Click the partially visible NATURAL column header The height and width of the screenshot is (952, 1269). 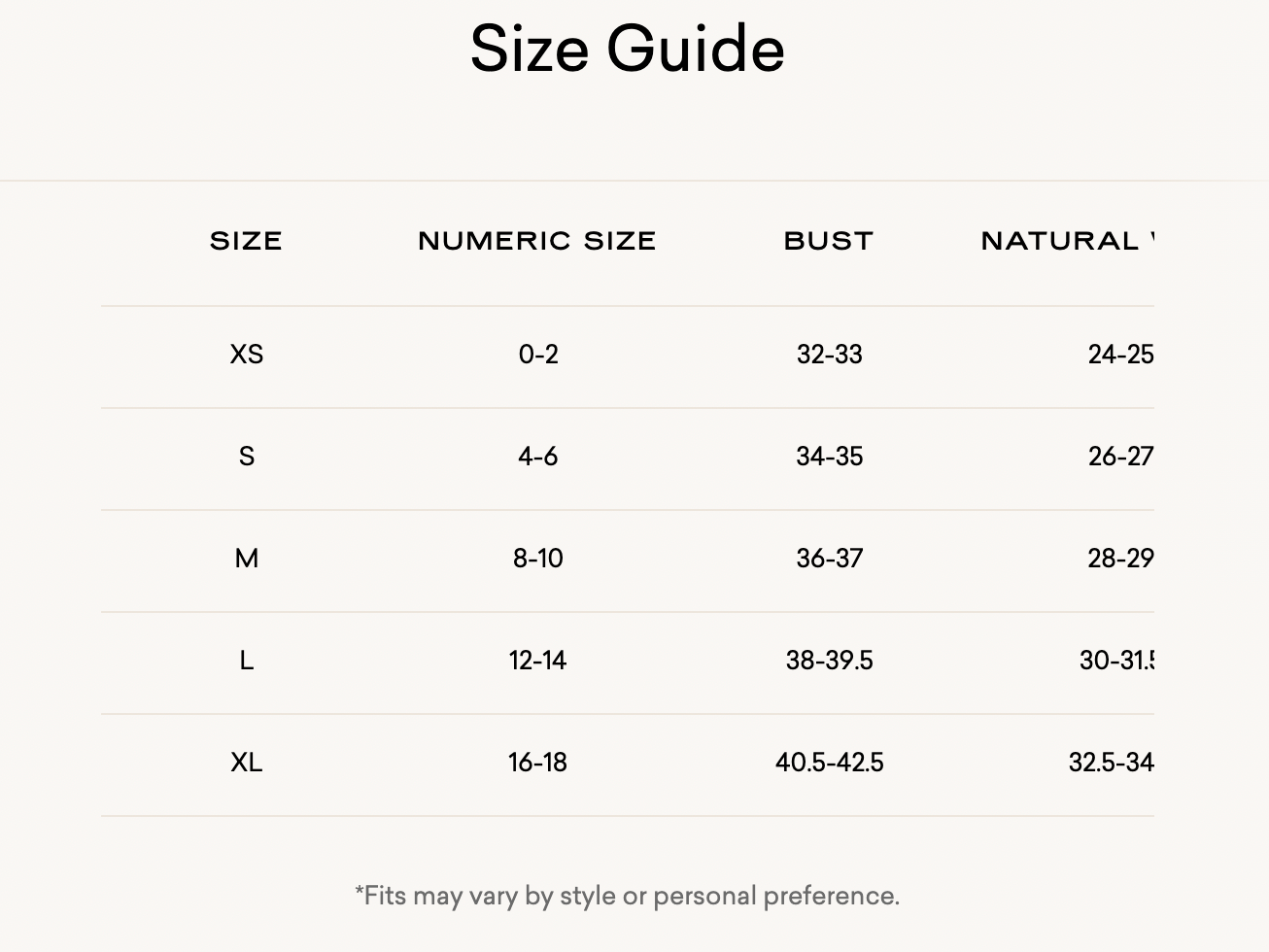(1068, 241)
